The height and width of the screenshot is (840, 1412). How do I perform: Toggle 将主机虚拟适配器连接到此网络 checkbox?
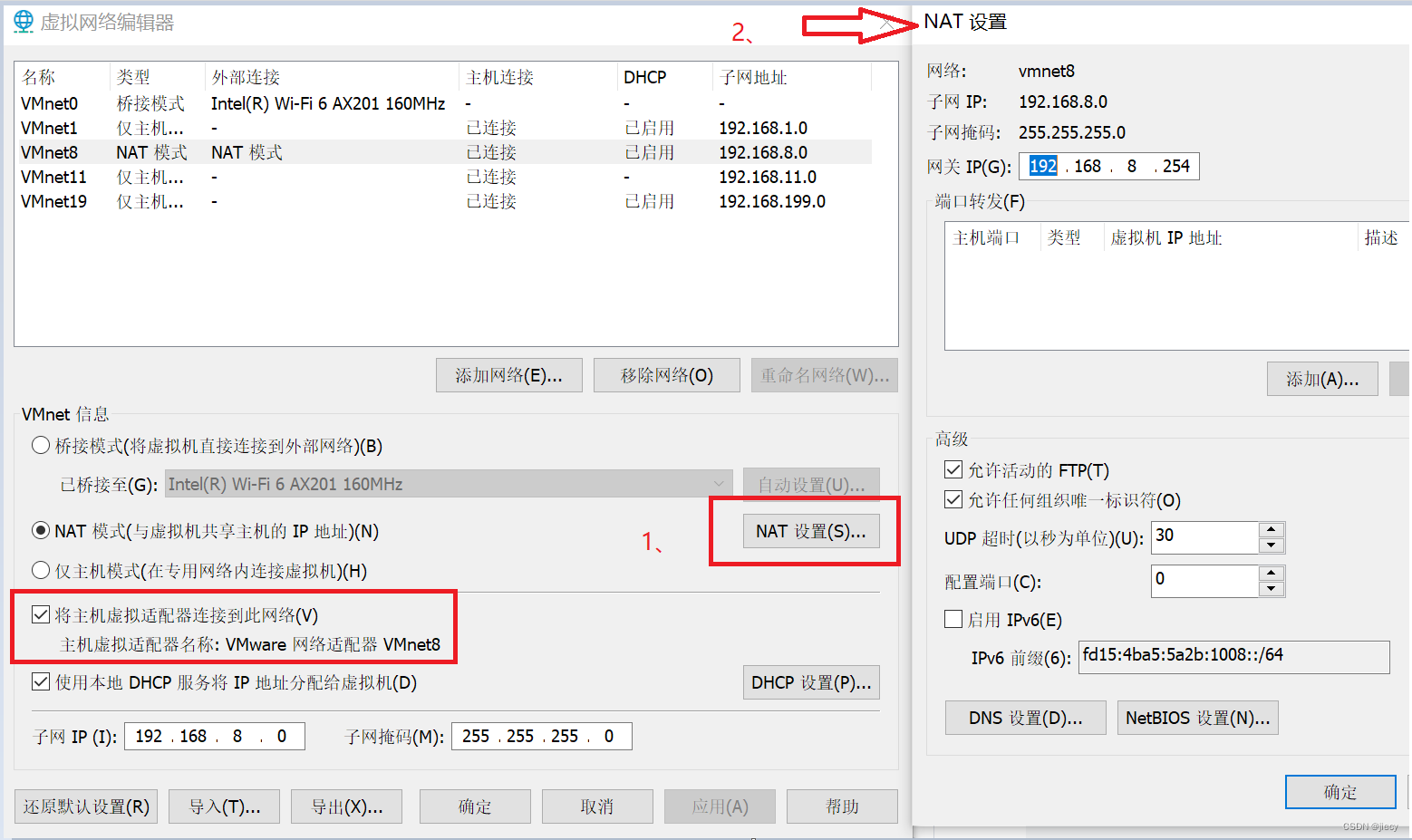[40, 614]
